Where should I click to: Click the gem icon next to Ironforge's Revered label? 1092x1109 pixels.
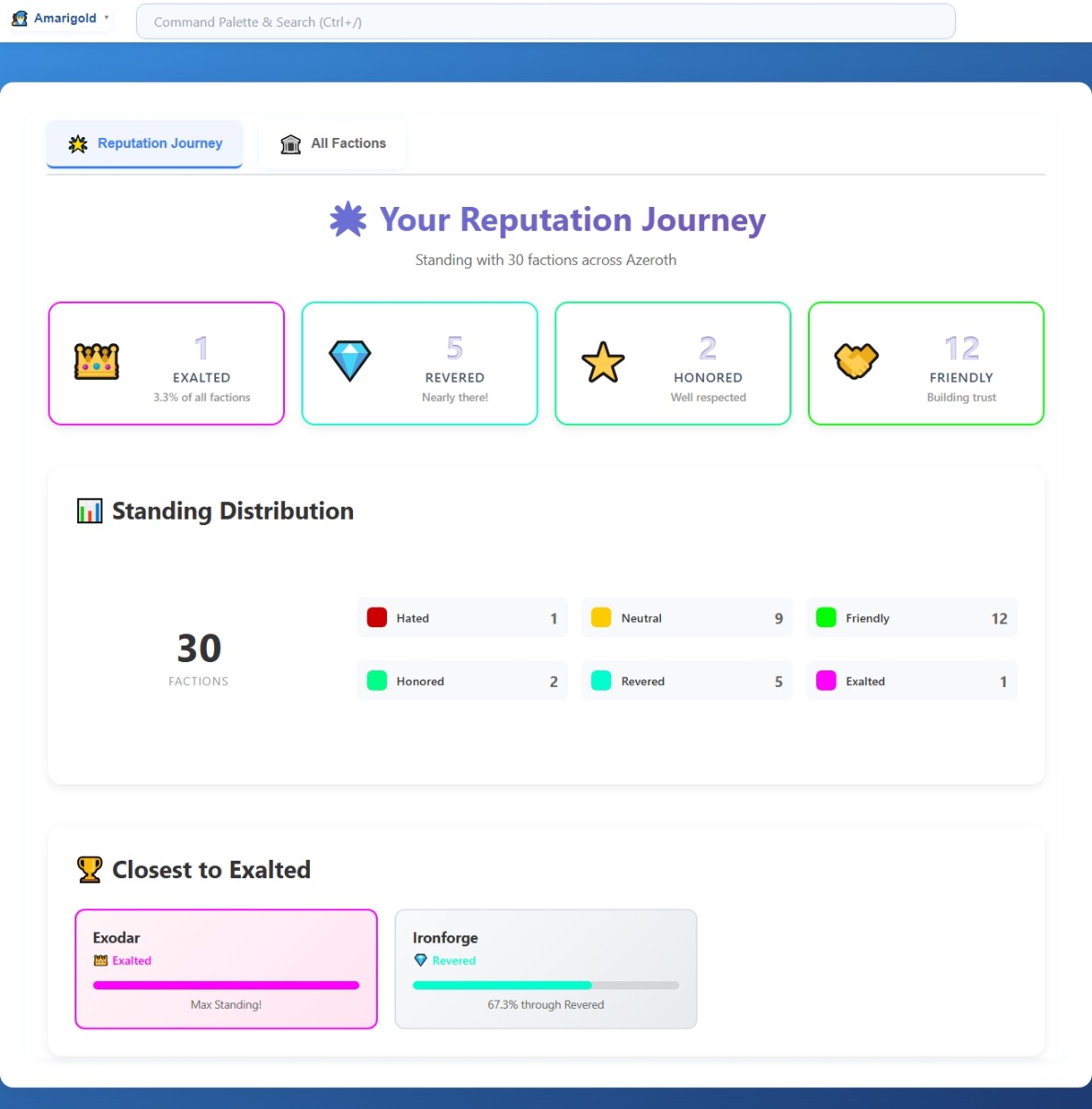pos(421,960)
